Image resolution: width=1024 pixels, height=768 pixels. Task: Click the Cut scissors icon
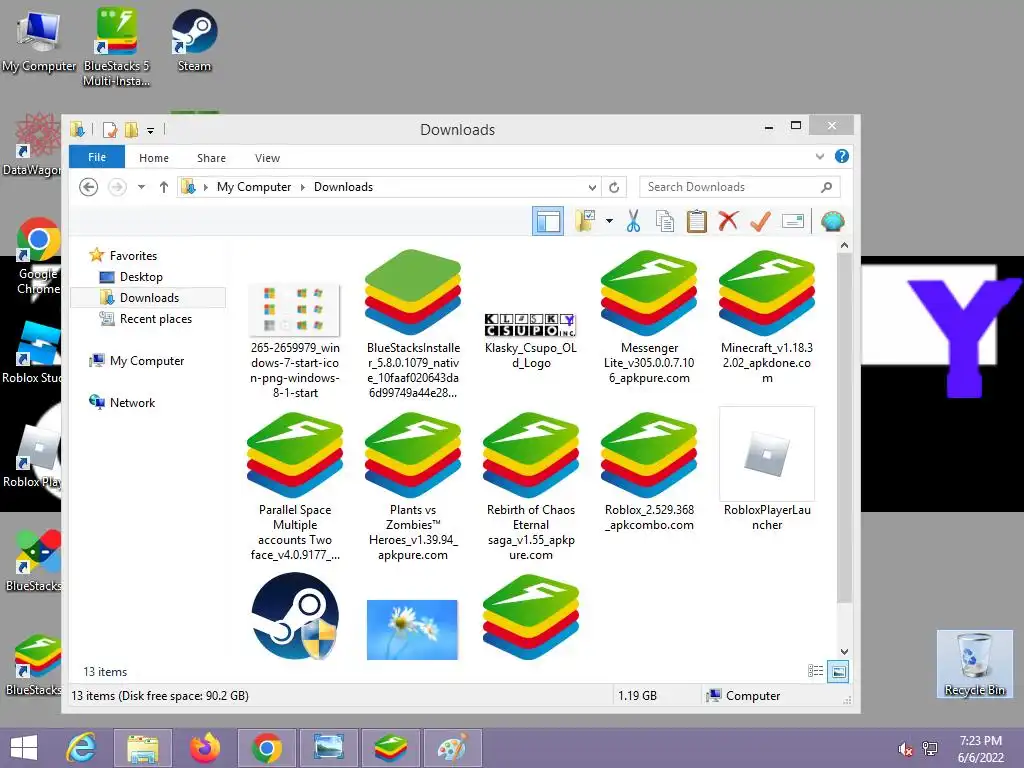(x=633, y=221)
